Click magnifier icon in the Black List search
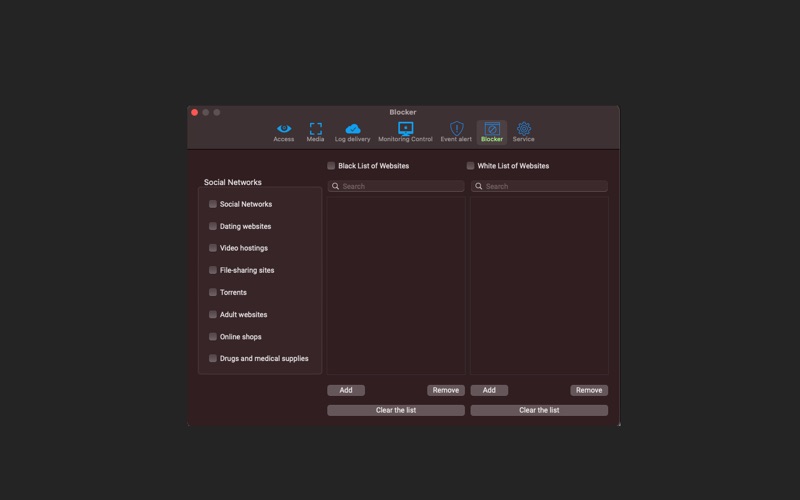This screenshot has height=500, width=800. (335, 186)
